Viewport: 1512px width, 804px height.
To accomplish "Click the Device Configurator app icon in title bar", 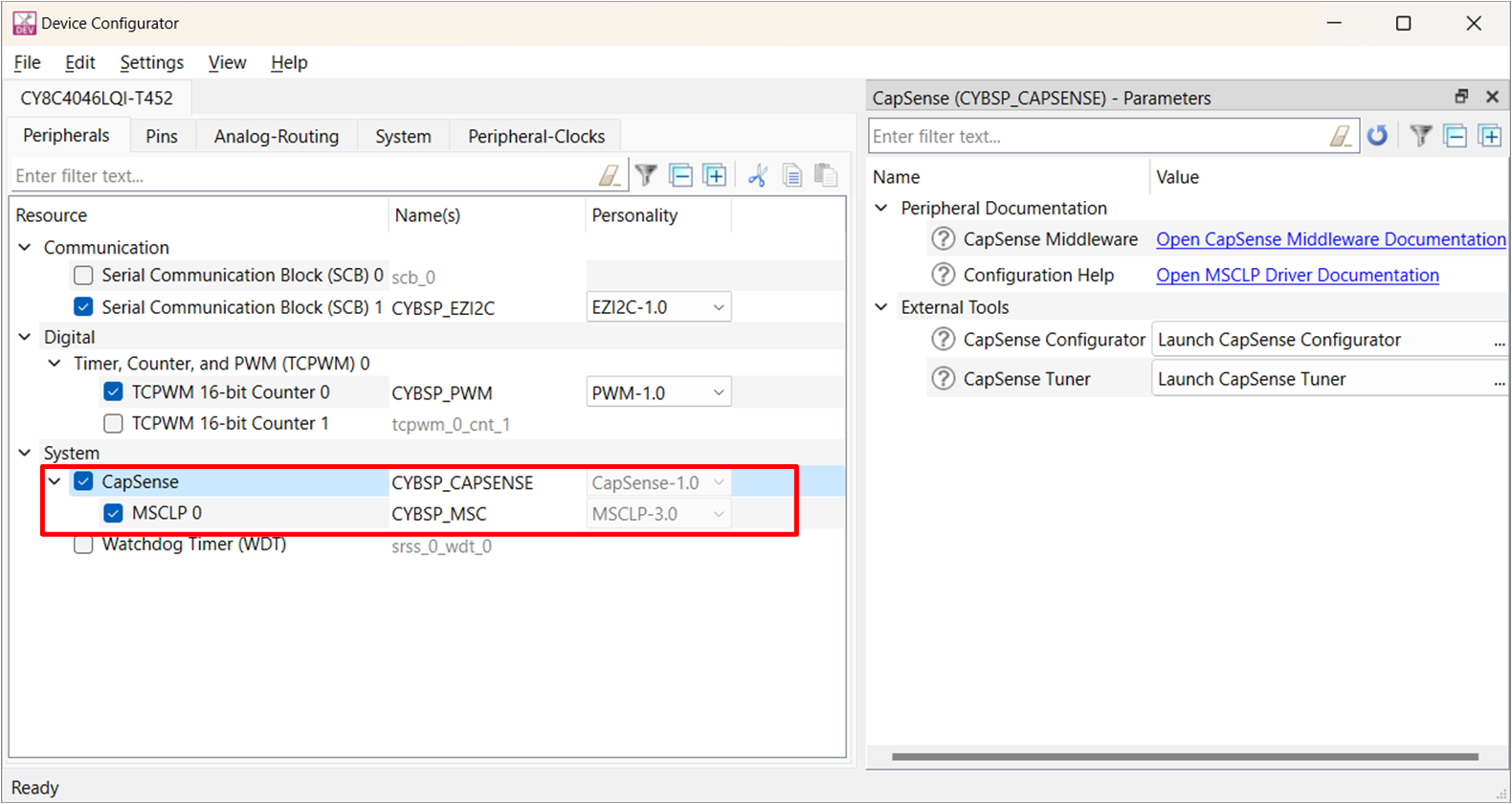I will 24,23.
